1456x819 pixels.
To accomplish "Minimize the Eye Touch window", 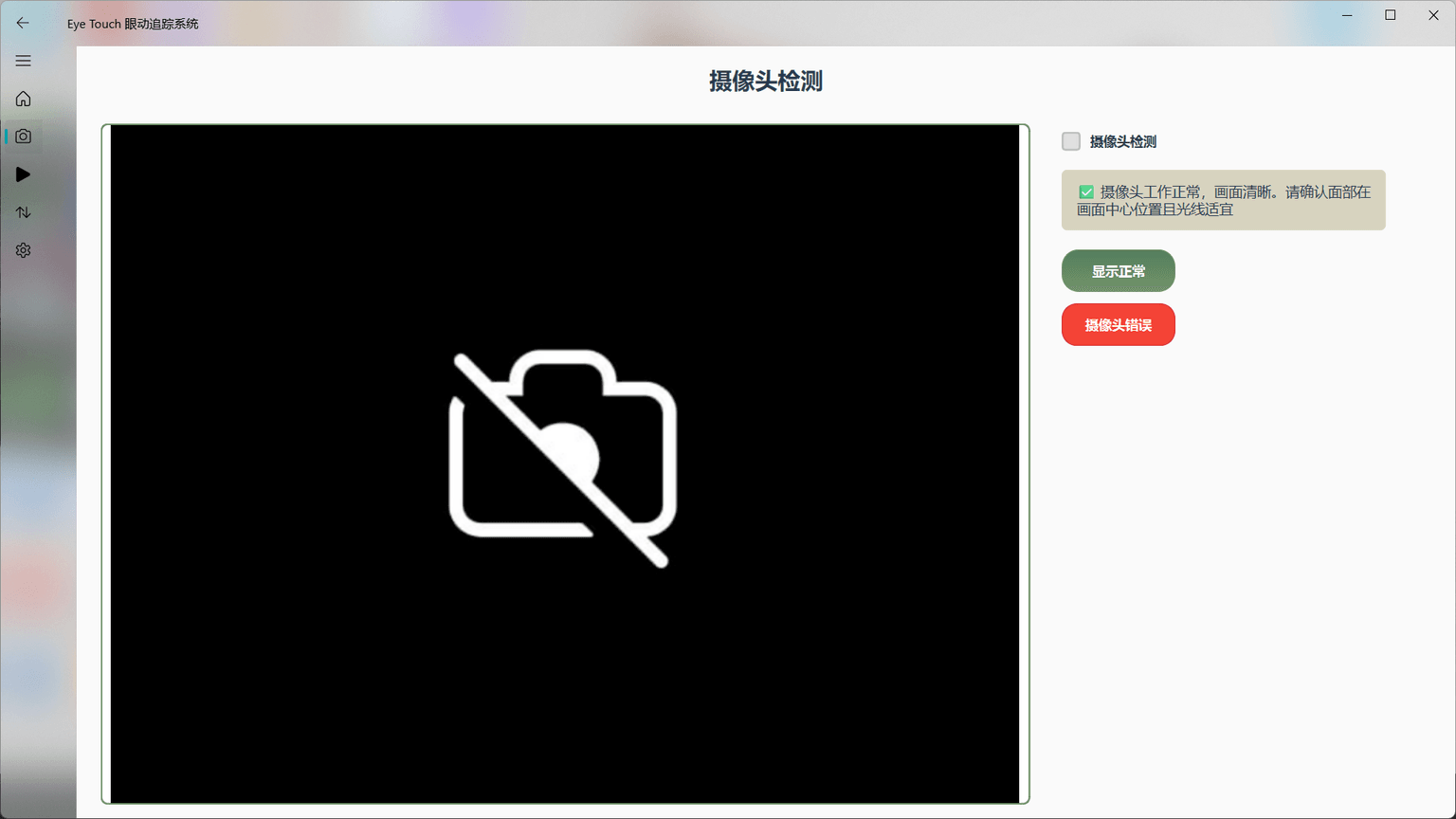I will 1347,15.
